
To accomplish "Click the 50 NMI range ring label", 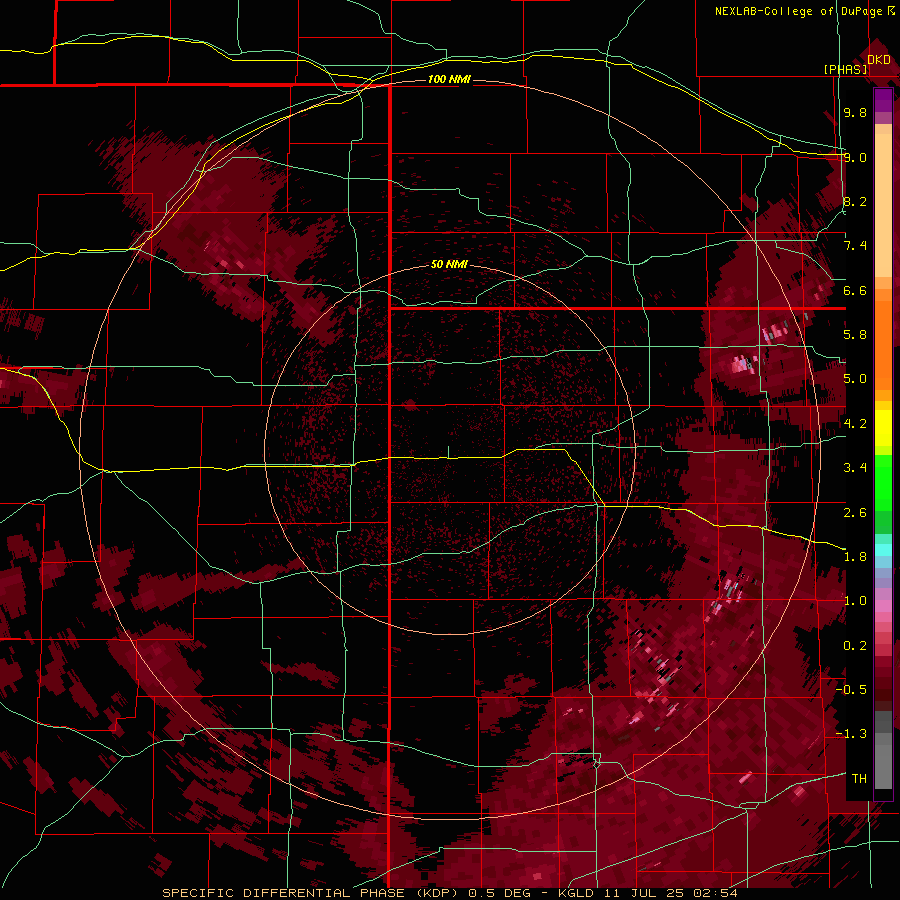I will coord(449,264).
